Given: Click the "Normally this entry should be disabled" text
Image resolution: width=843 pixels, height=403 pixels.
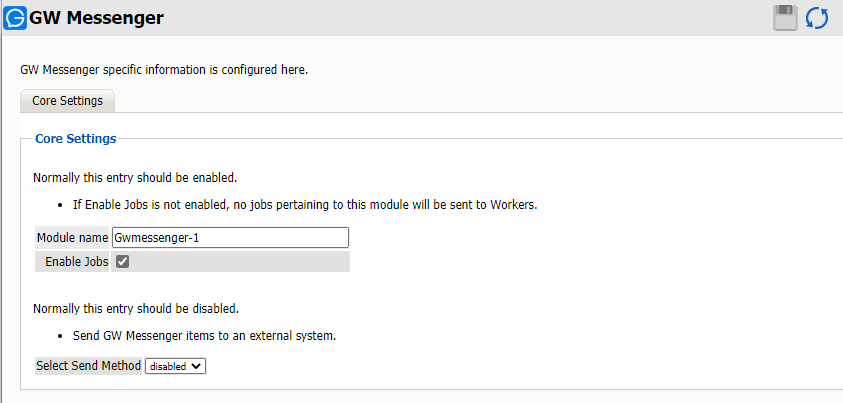Looking at the screenshot, I should 135,308.
